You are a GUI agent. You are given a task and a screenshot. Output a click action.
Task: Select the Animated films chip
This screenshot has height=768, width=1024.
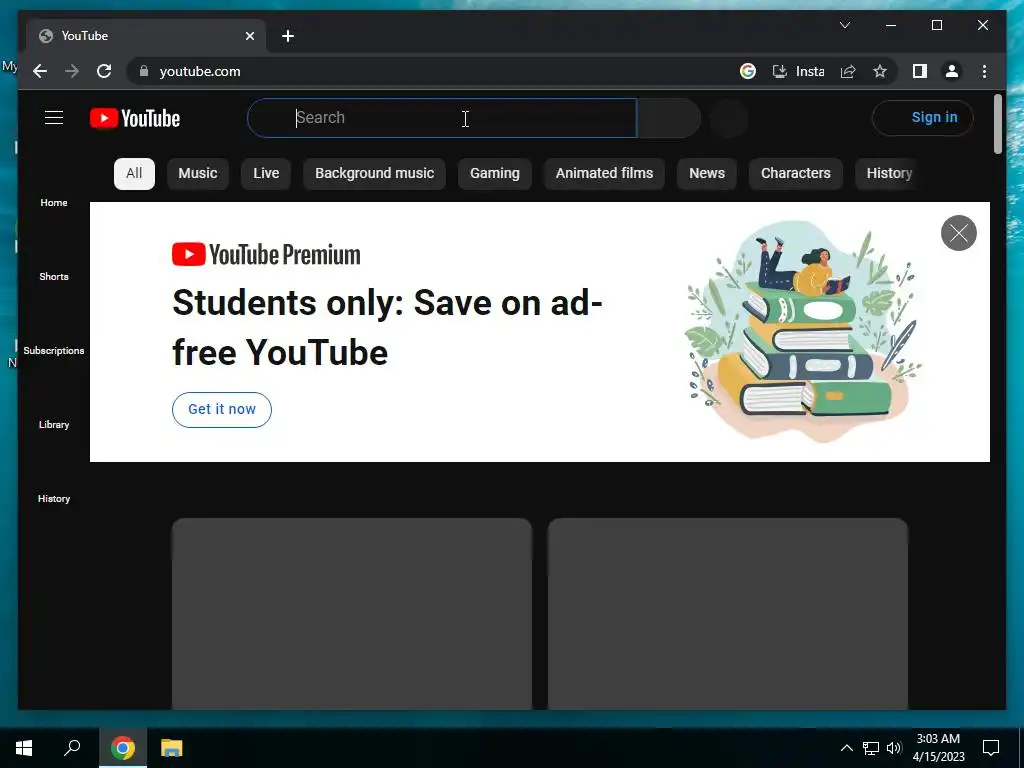604,174
